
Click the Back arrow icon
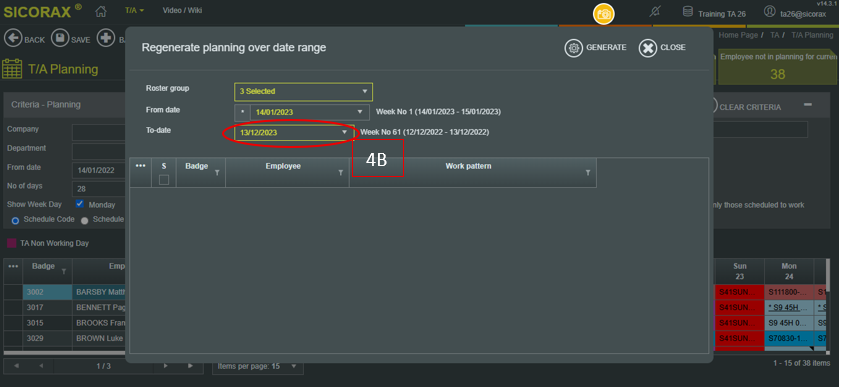(x=13, y=38)
